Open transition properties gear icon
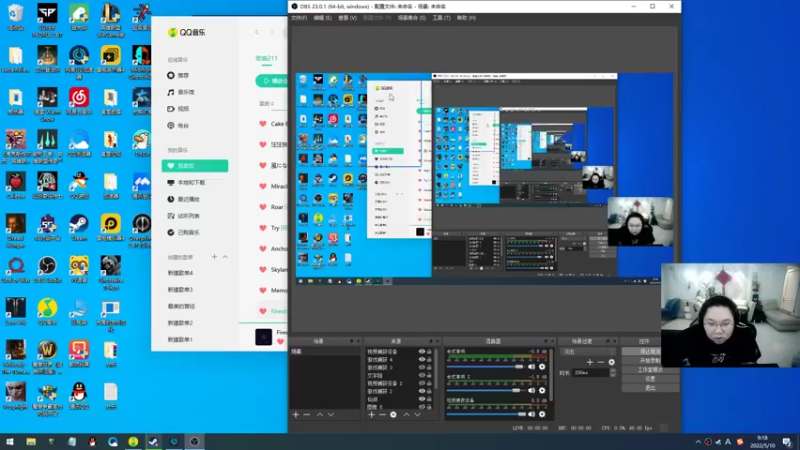Image resolution: width=800 pixels, height=450 pixels. pos(611,362)
